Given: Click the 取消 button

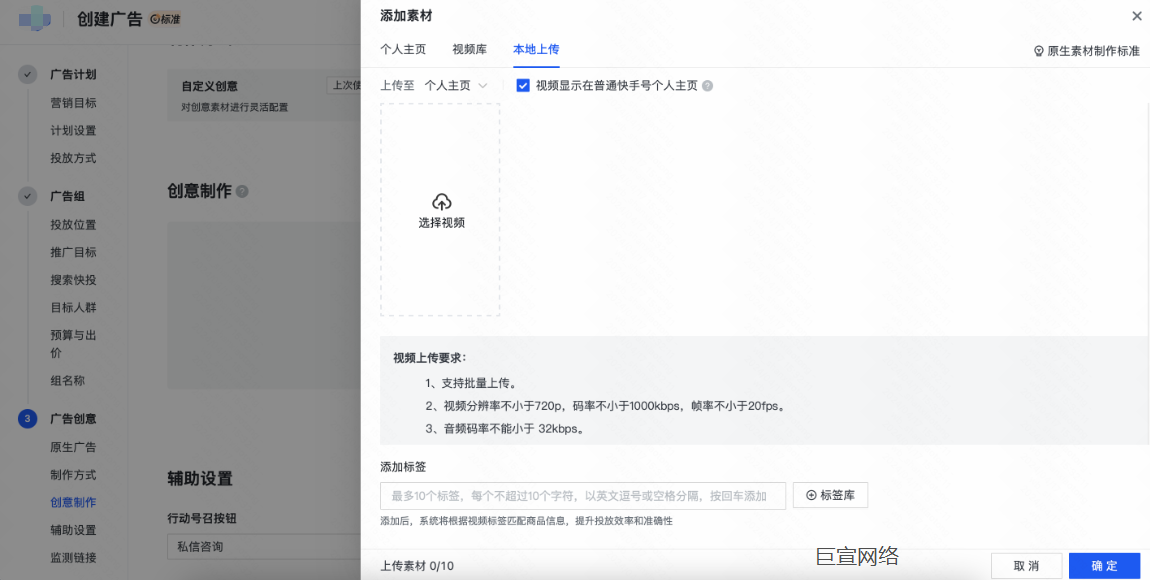Looking at the screenshot, I should coord(1027,566).
